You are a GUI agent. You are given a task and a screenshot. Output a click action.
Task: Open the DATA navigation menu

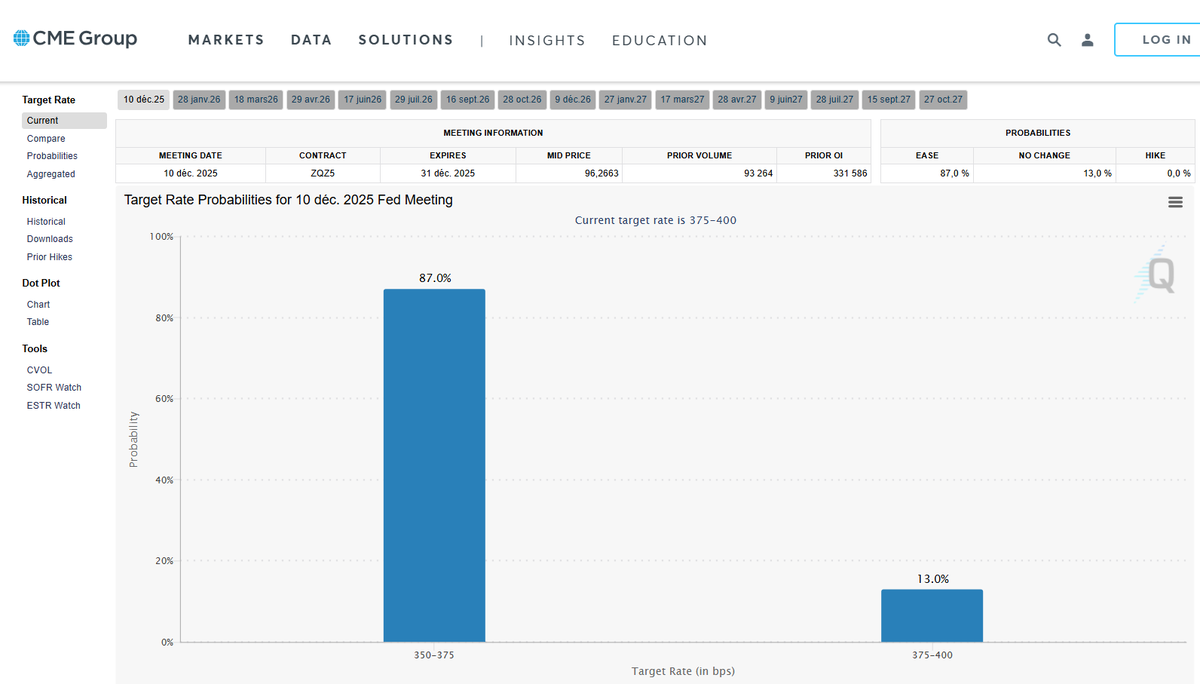click(x=311, y=40)
